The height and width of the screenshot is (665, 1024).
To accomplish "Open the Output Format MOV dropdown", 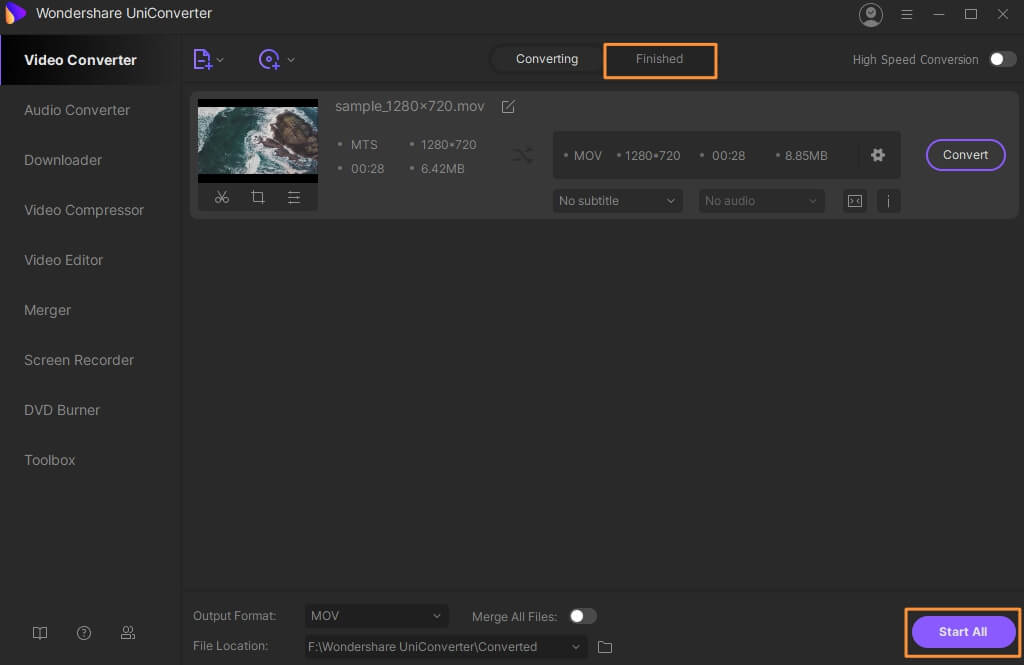I will click(x=377, y=616).
